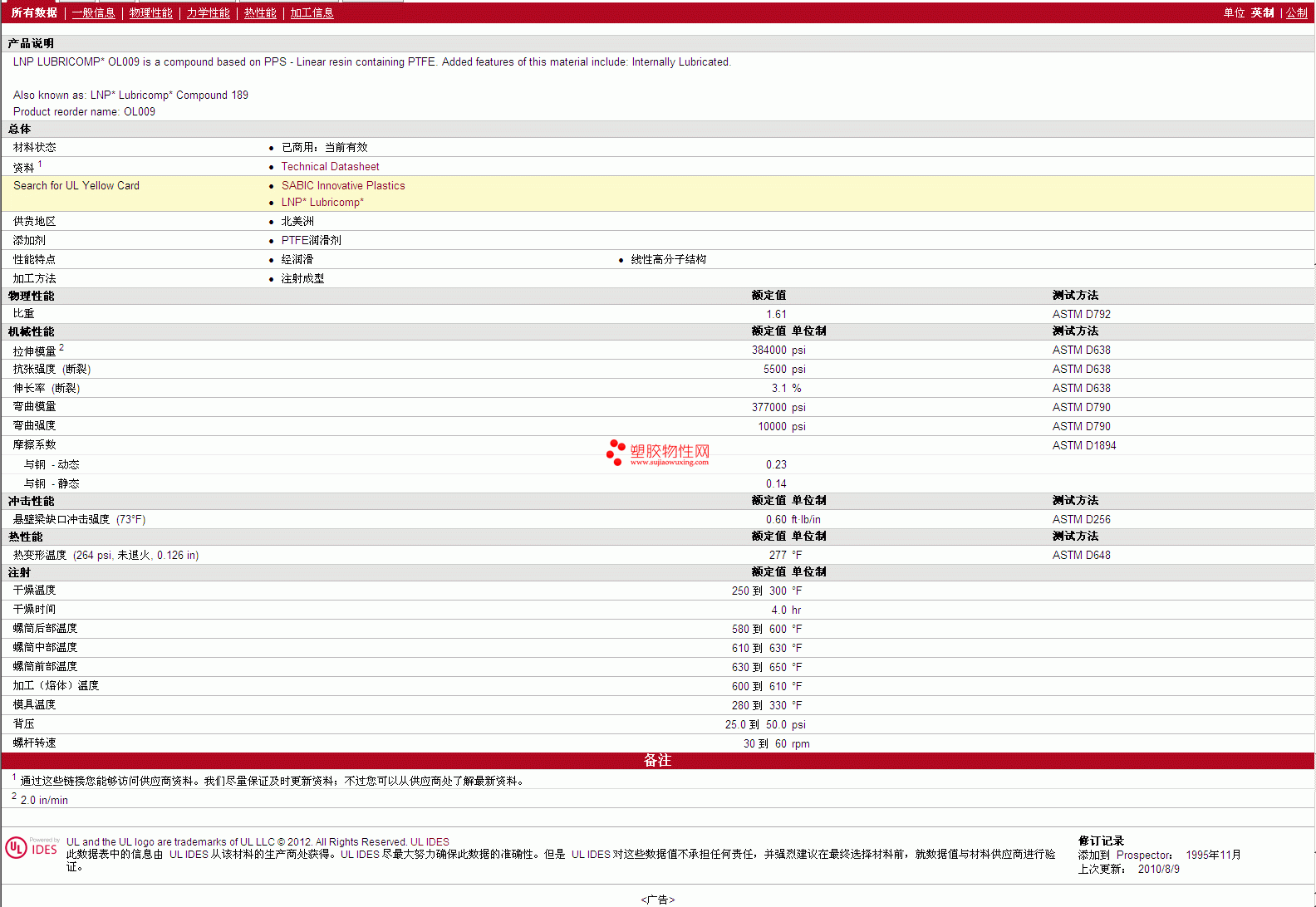Screen dimensions: 1316x907
Task: Select the 比重 value 1.61
Action: pos(776,314)
